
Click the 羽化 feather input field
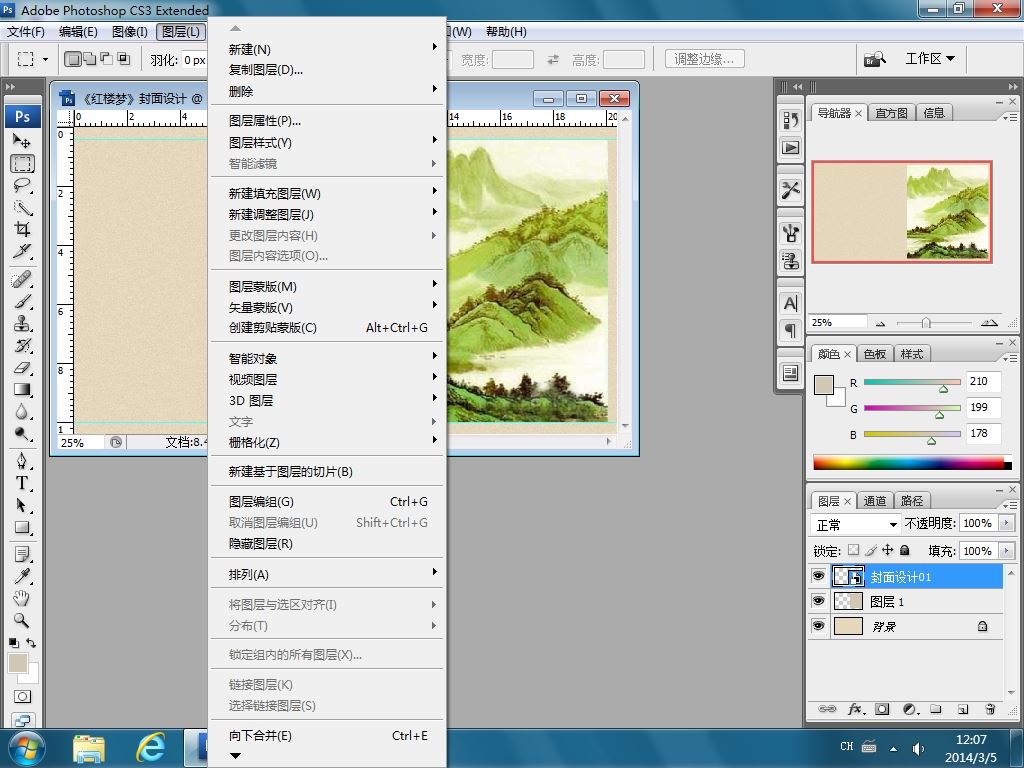(195, 59)
